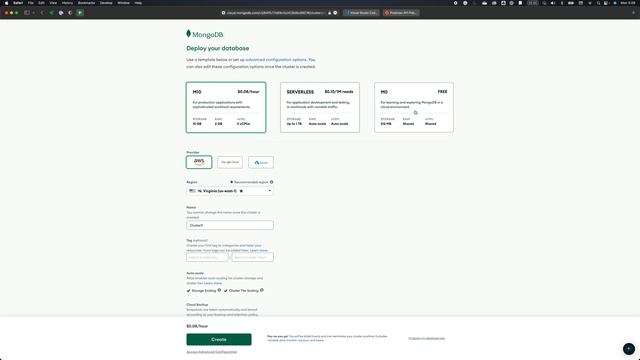Image resolution: width=640 pixels, height=360 pixels.
Task: Switch to the Postman API tab
Action: tap(402, 13)
